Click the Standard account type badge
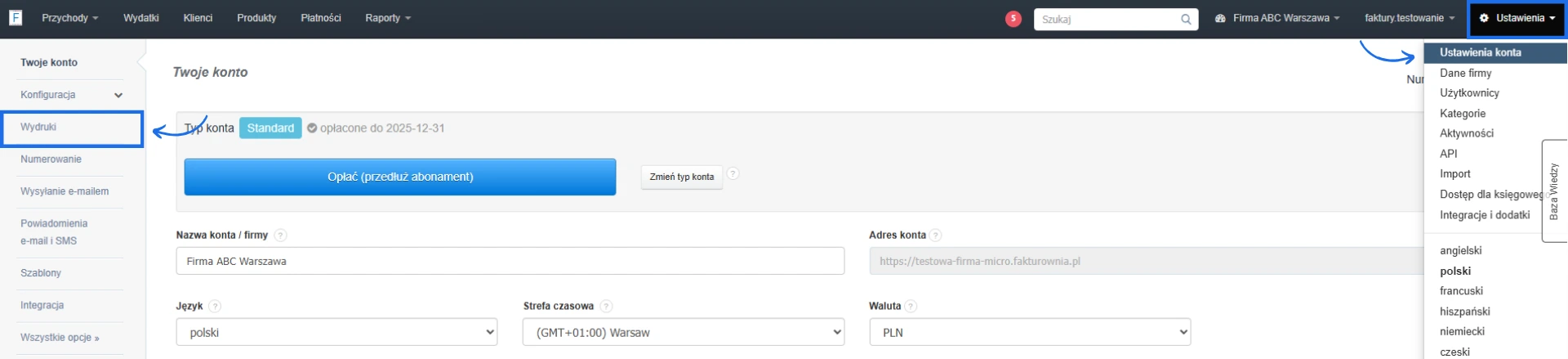1568x359 pixels. pos(270,128)
